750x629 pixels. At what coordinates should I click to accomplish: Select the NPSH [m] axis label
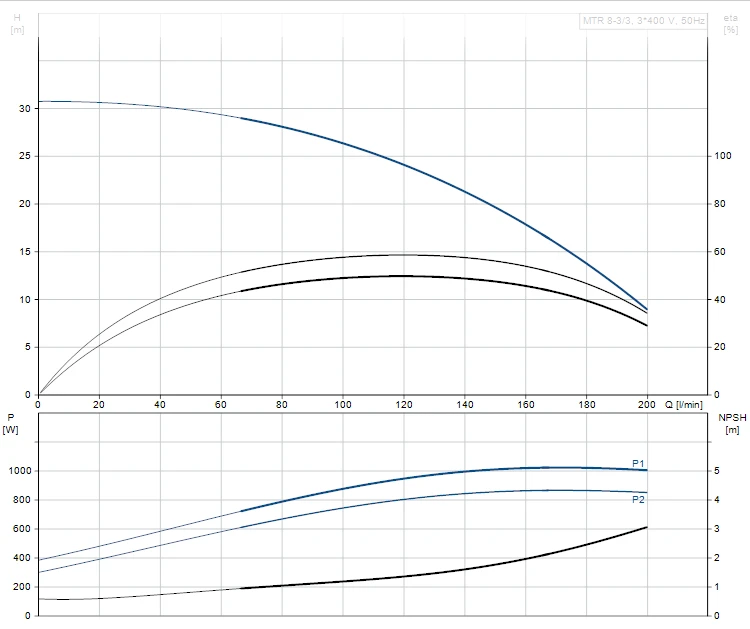pos(730,424)
